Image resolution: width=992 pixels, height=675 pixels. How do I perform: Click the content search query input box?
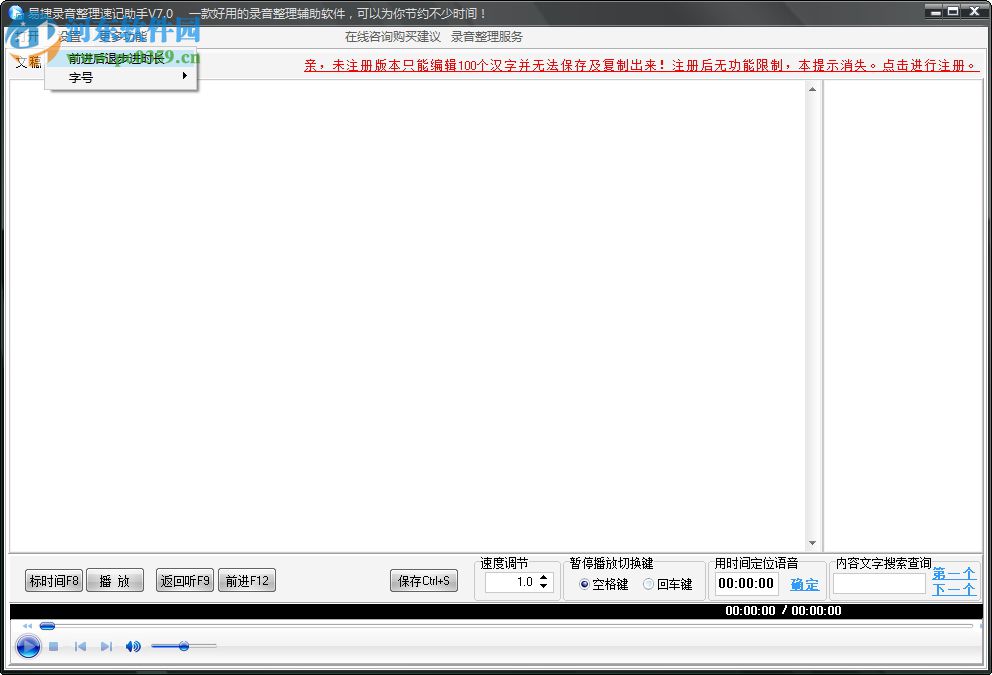[879, 585]
